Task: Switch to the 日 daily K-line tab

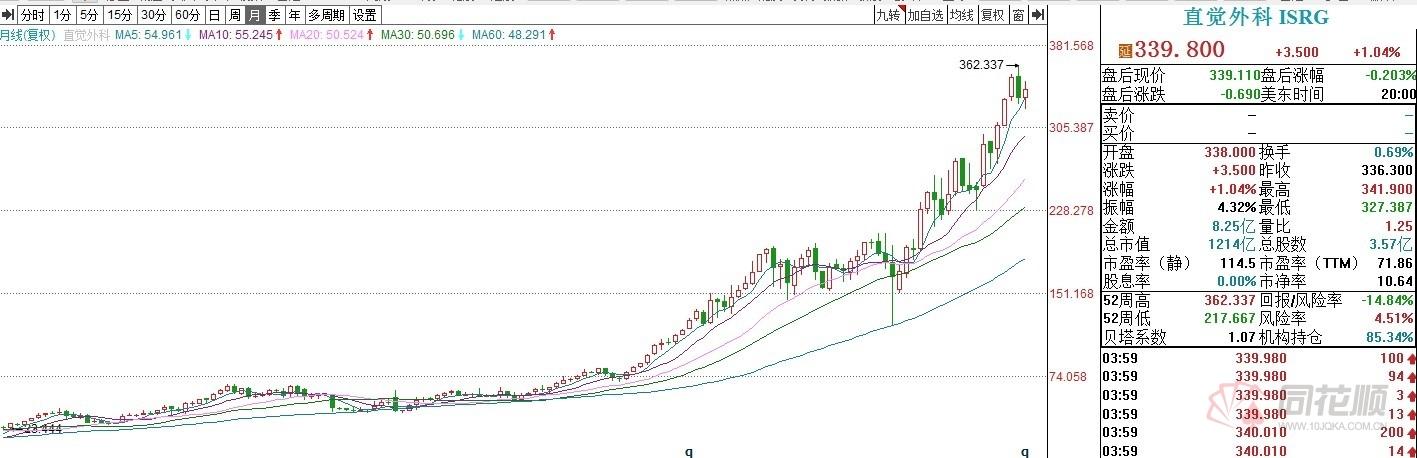Action: tap(214, 15)
